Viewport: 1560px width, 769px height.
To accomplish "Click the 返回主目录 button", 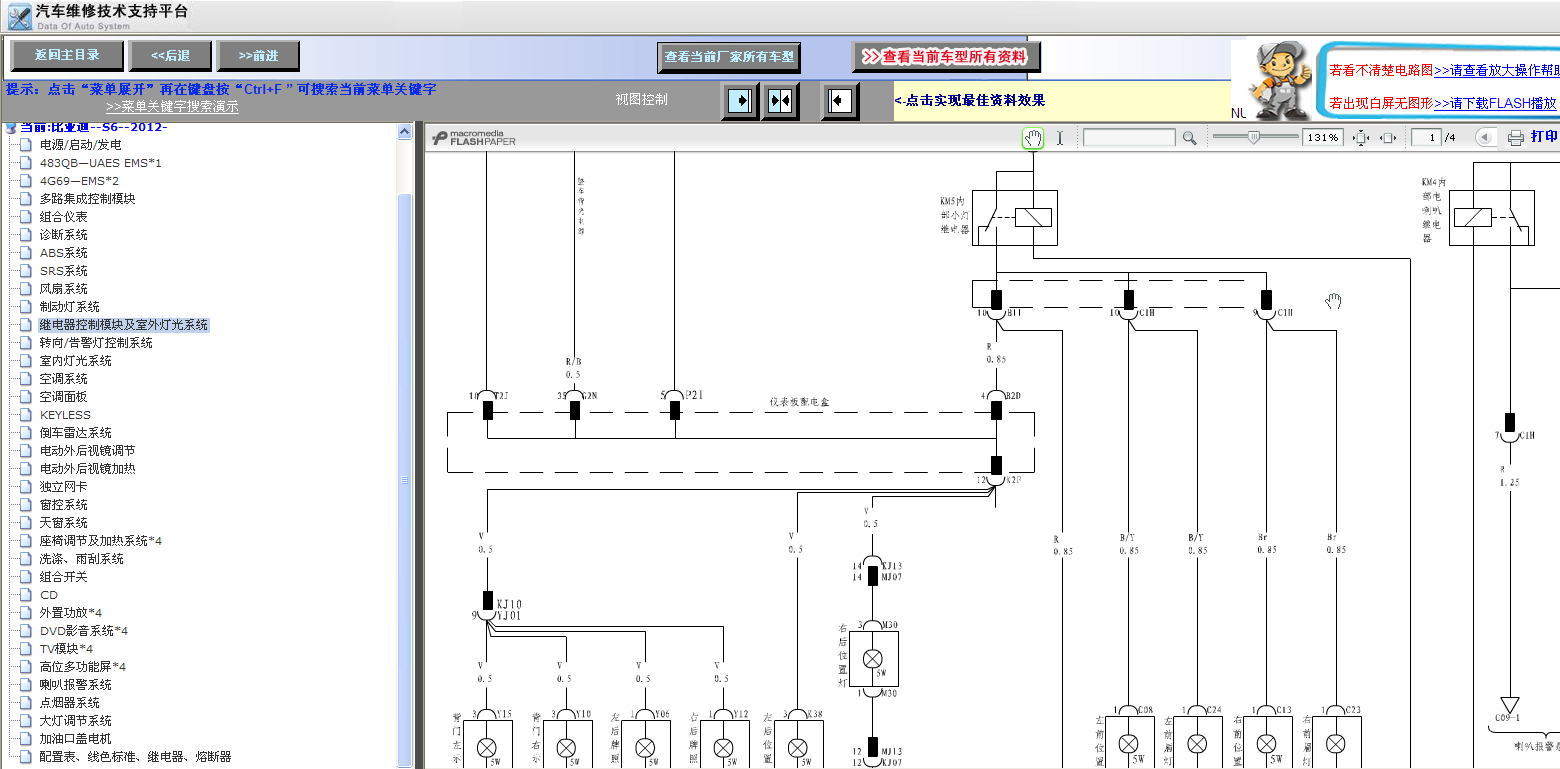I will pos(67,56).
